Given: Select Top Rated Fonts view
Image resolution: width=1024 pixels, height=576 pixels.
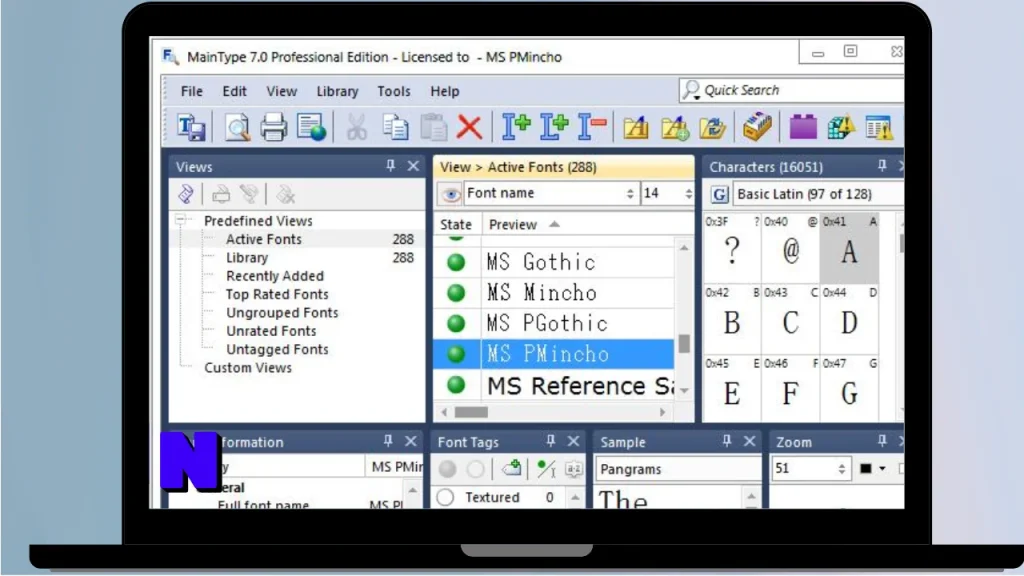Looking at the screenshot, I should tap(277, 295).
